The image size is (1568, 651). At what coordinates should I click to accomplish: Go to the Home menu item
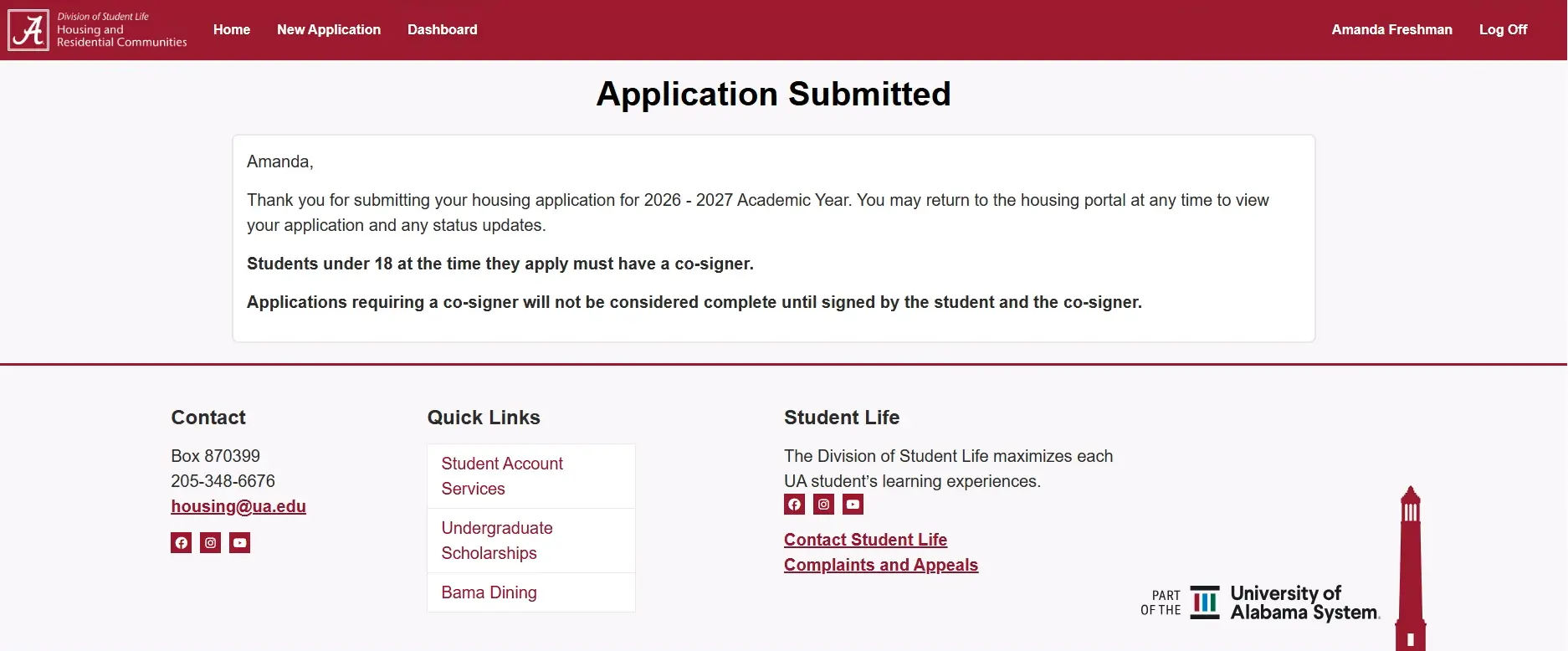(232, 30)
